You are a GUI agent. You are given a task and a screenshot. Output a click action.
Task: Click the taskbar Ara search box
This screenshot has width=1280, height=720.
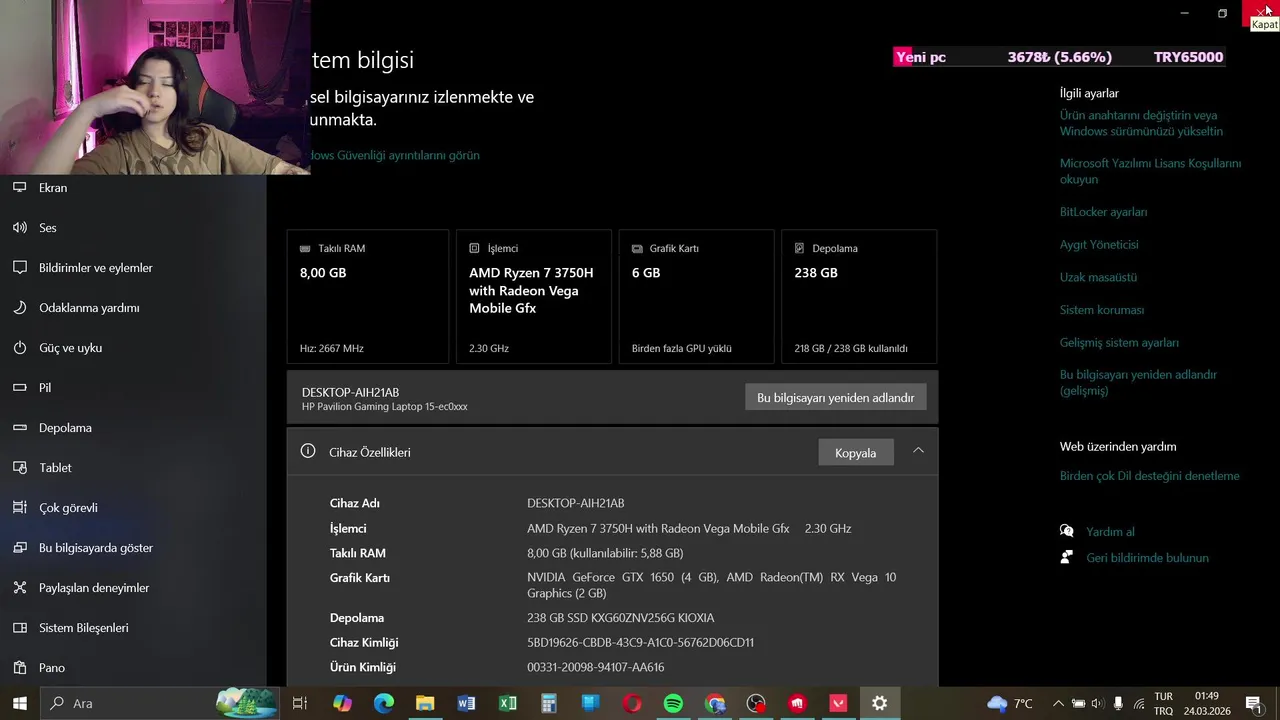point(160,703)
